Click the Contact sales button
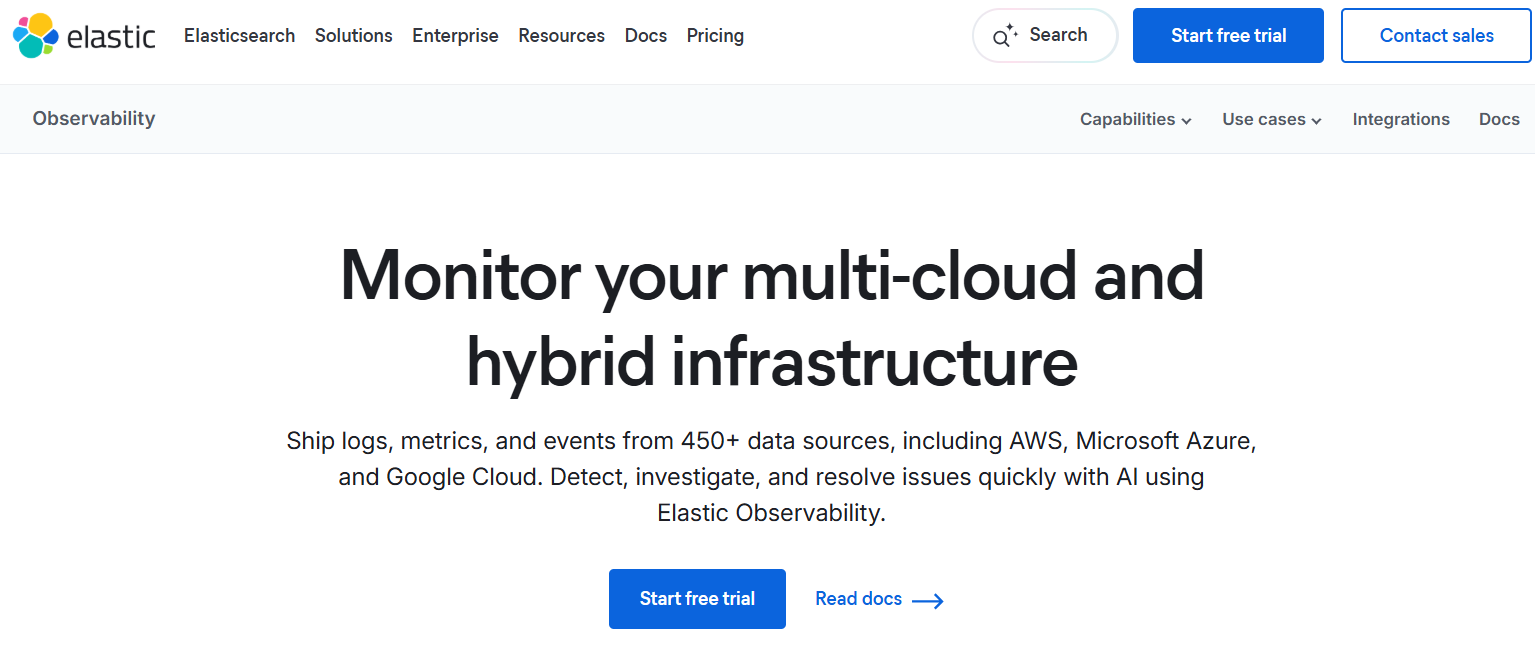 tap(1435, 35)
